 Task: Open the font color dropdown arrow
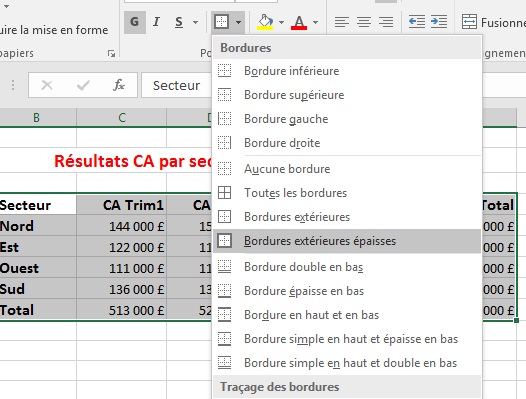click(x=315, y=22)
